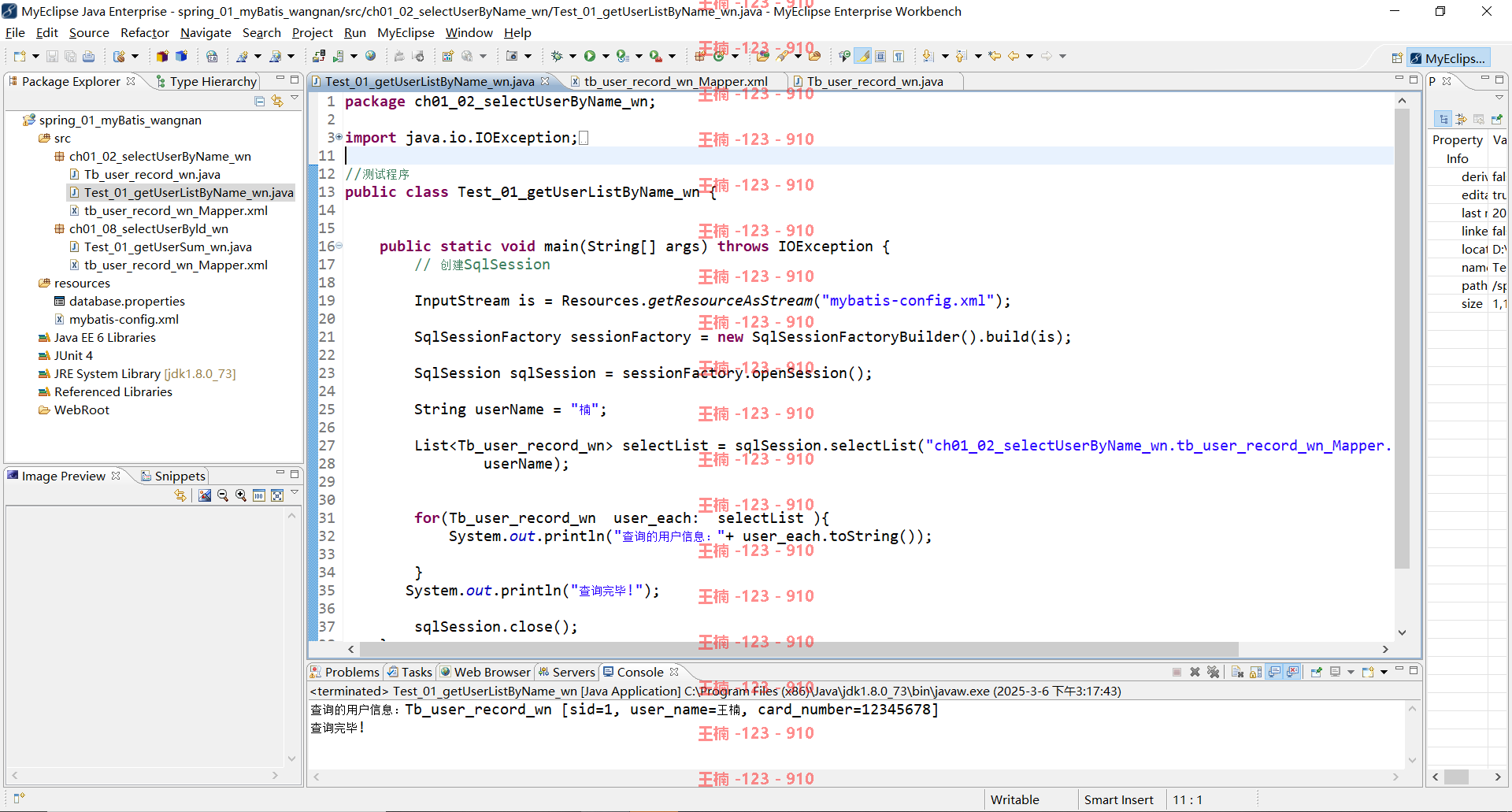Screen dimensions: 1512x812
Task: Toggle Scroll Lock in Console toolbar
Action: click(x=1255, y=672)
